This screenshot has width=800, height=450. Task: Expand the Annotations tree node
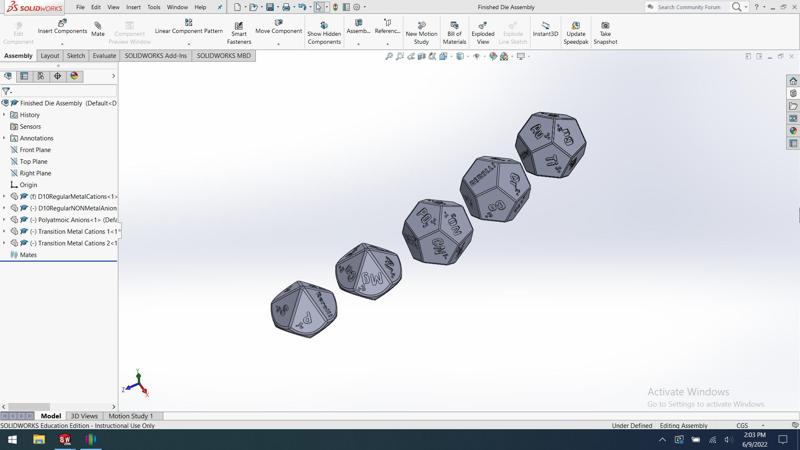coord(4,138)
